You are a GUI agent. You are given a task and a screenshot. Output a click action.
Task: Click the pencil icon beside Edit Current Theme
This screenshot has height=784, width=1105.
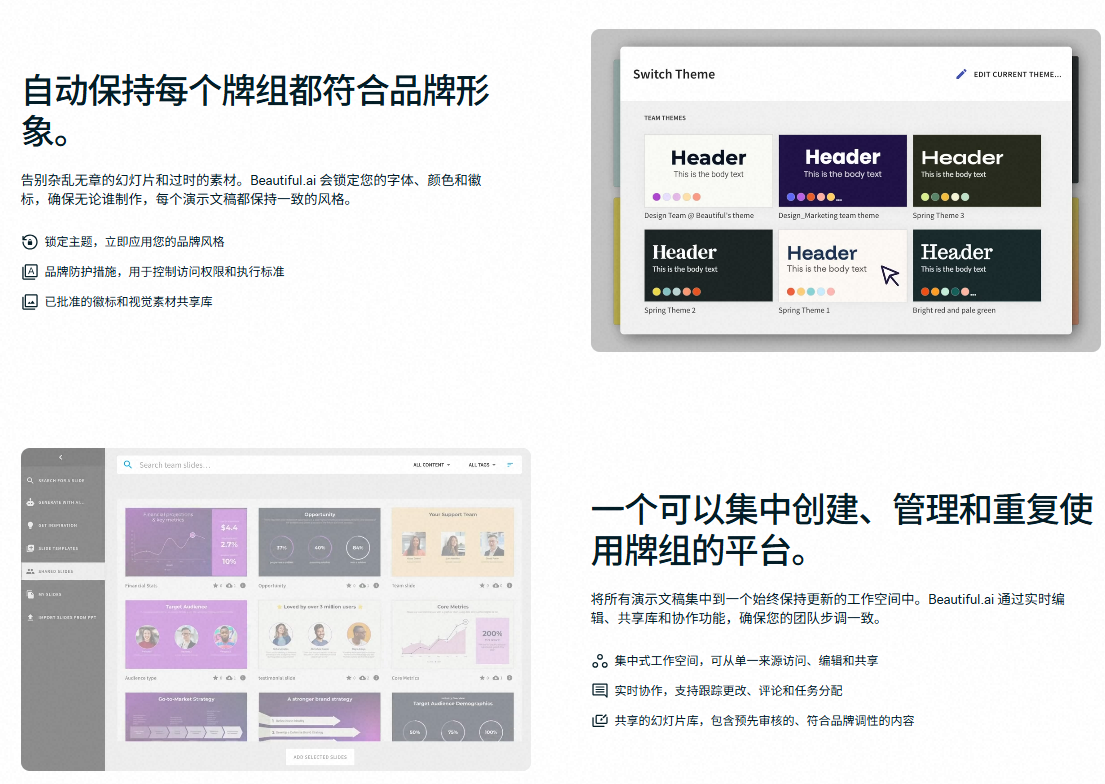(961, 74)
